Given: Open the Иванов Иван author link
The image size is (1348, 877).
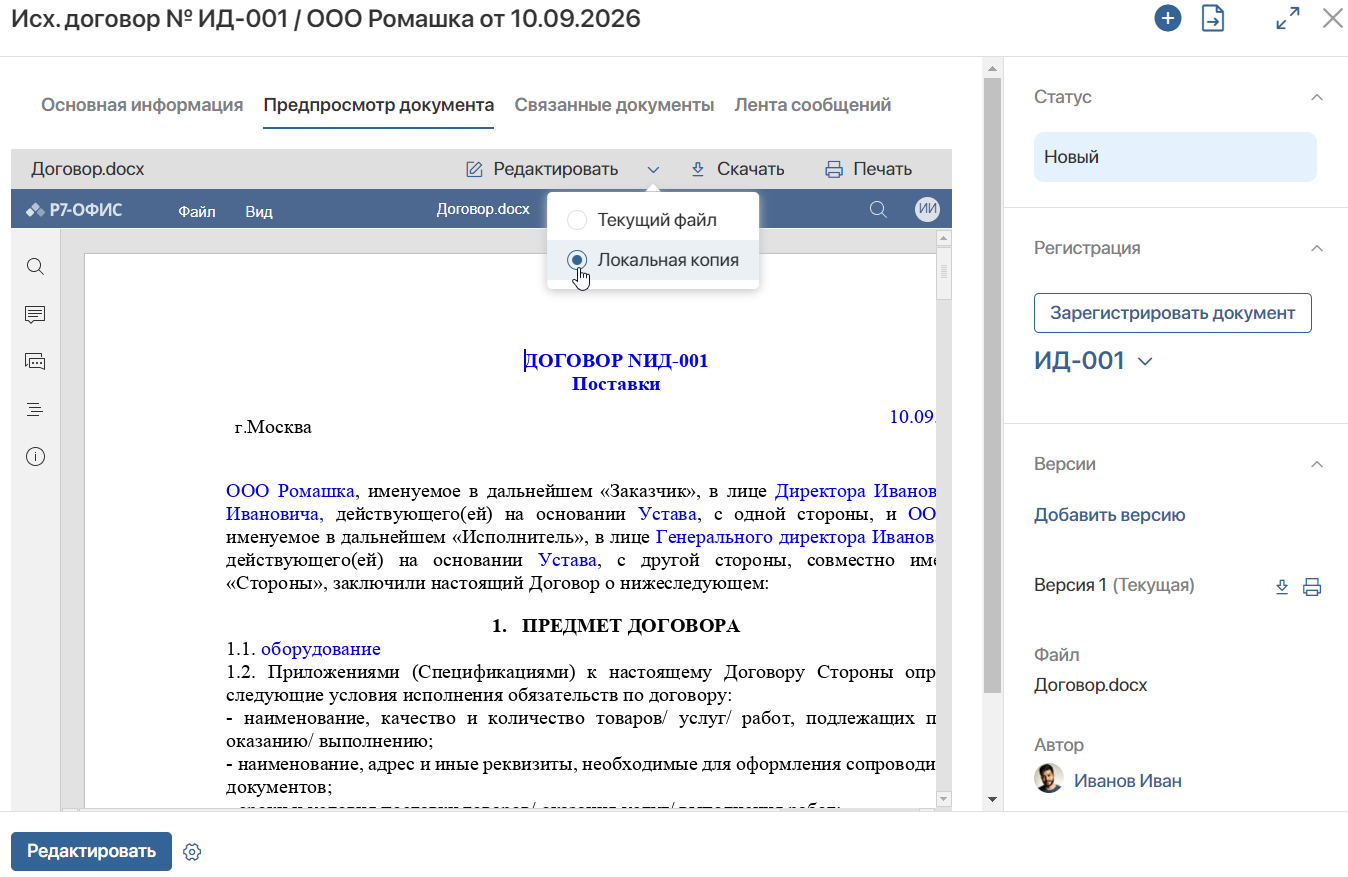Looking at the screenshot, I should coord(1128,780).
